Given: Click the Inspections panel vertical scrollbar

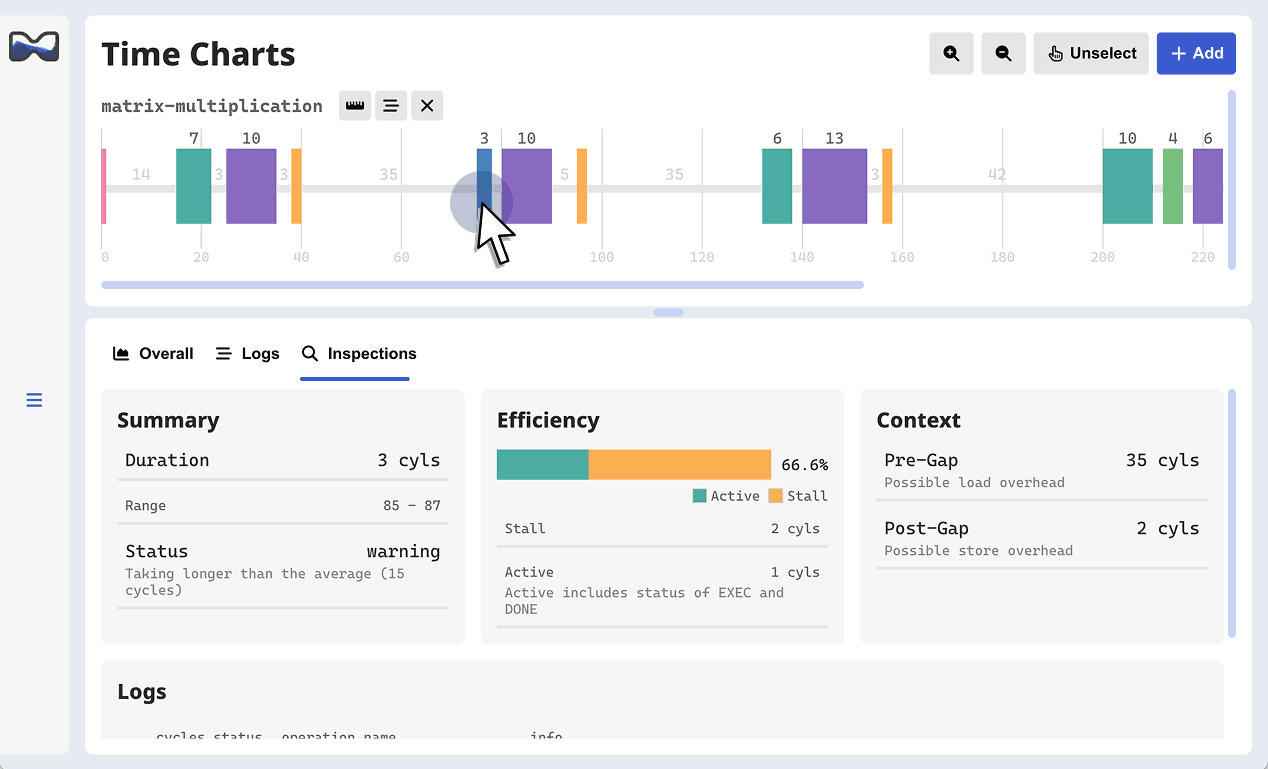Looking at the screenshot, I should [1231, 513].
